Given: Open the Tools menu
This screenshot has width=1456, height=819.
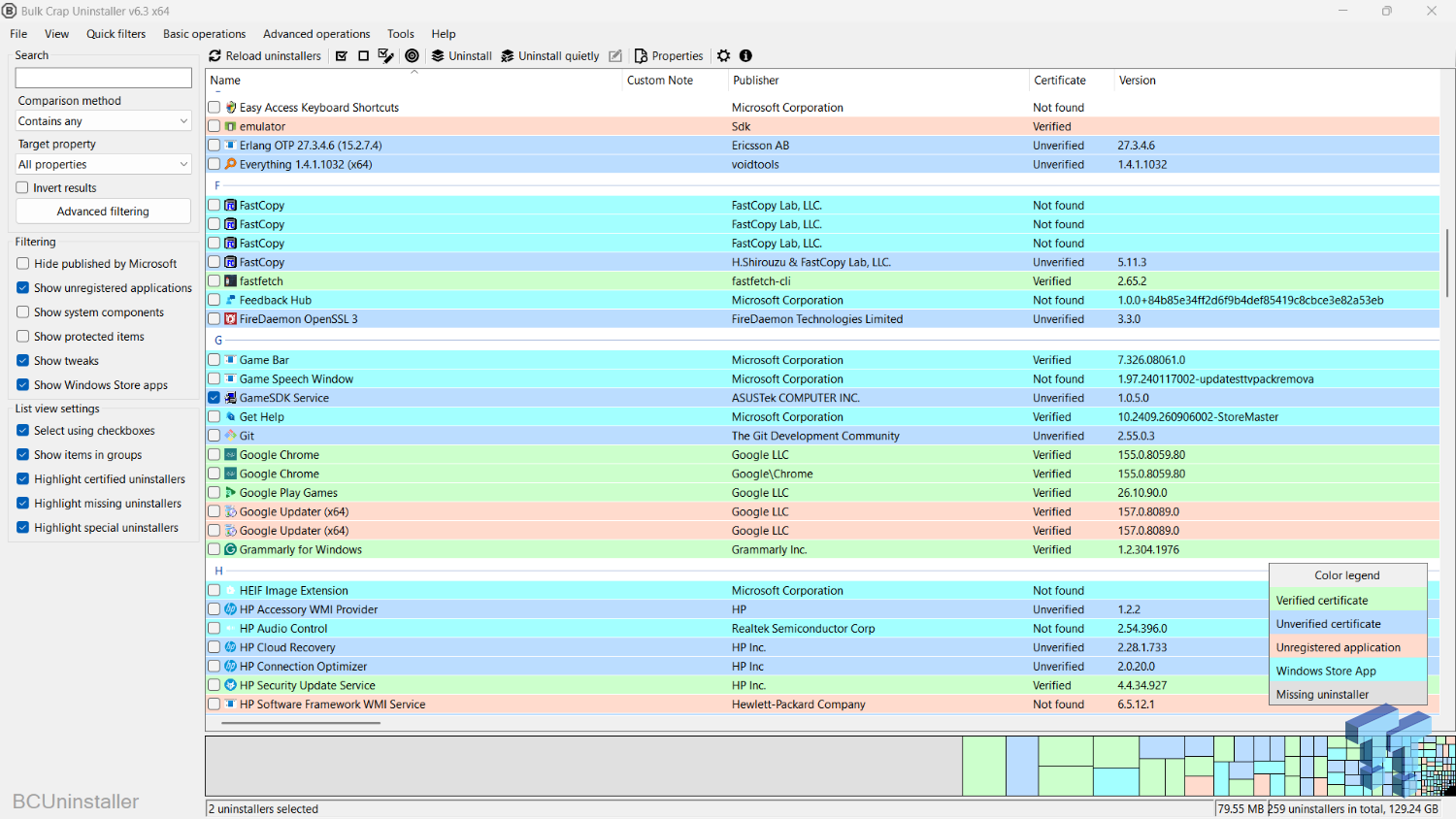Looking at the screenshot, I should point(401,34).
